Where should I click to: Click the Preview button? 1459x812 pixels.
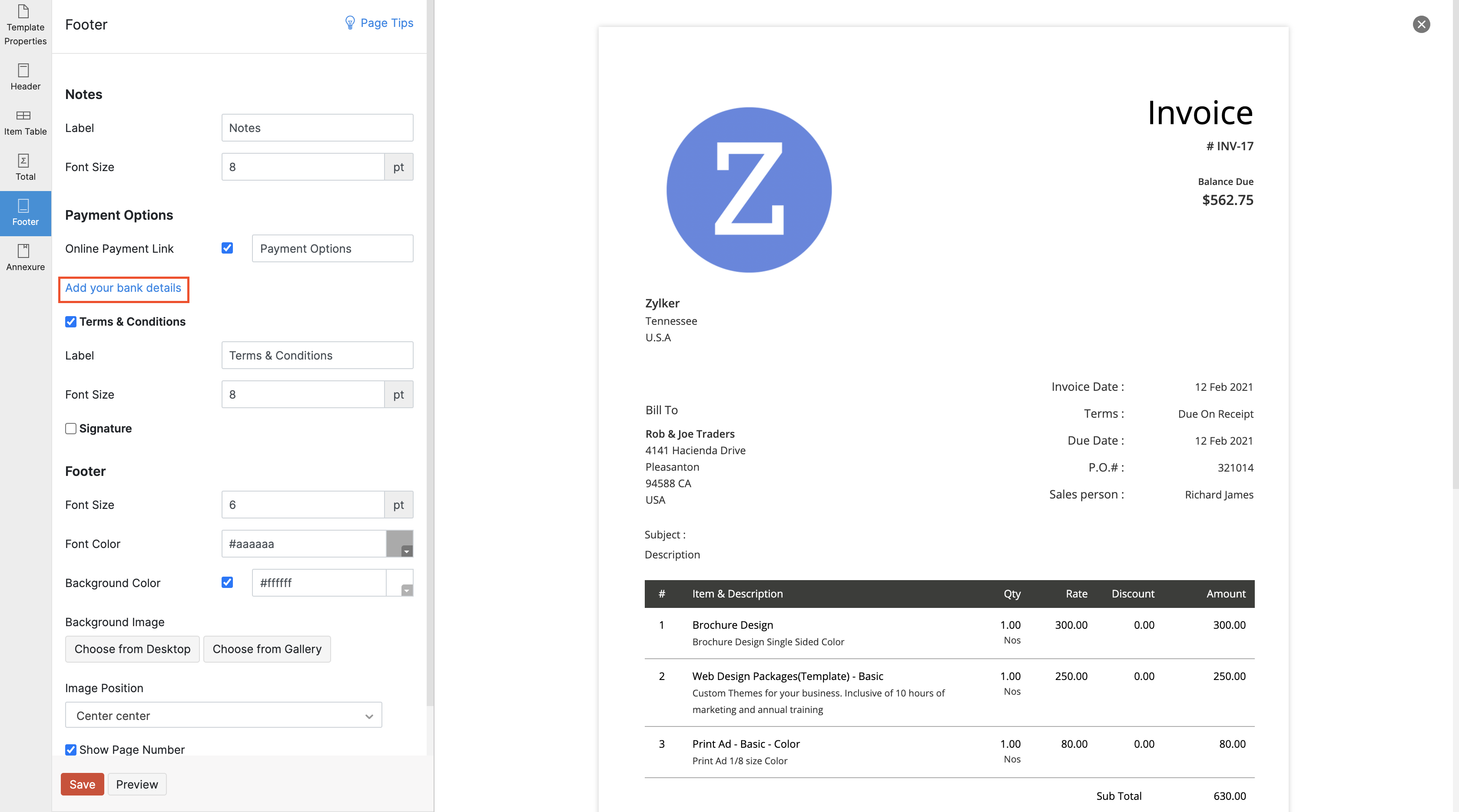pyautogui.click(x=137, y=784)
